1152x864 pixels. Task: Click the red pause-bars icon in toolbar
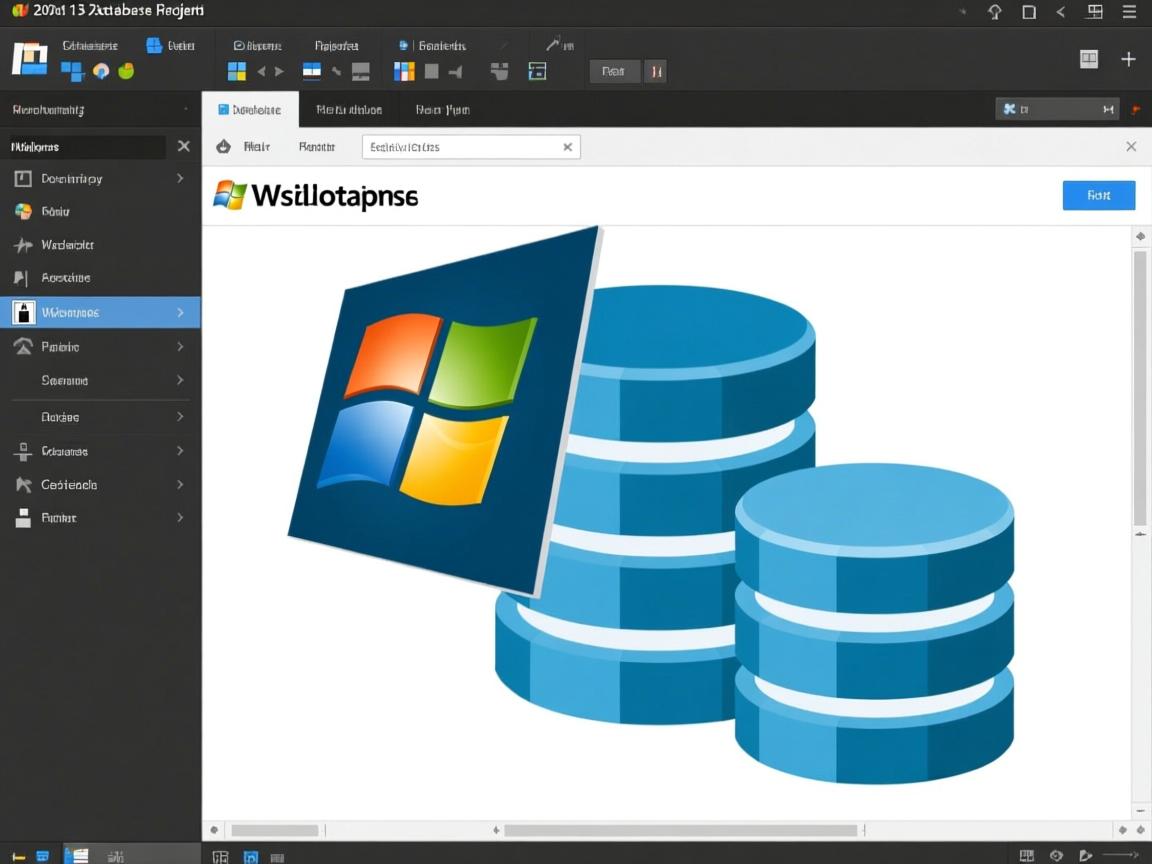coord(656,71)
